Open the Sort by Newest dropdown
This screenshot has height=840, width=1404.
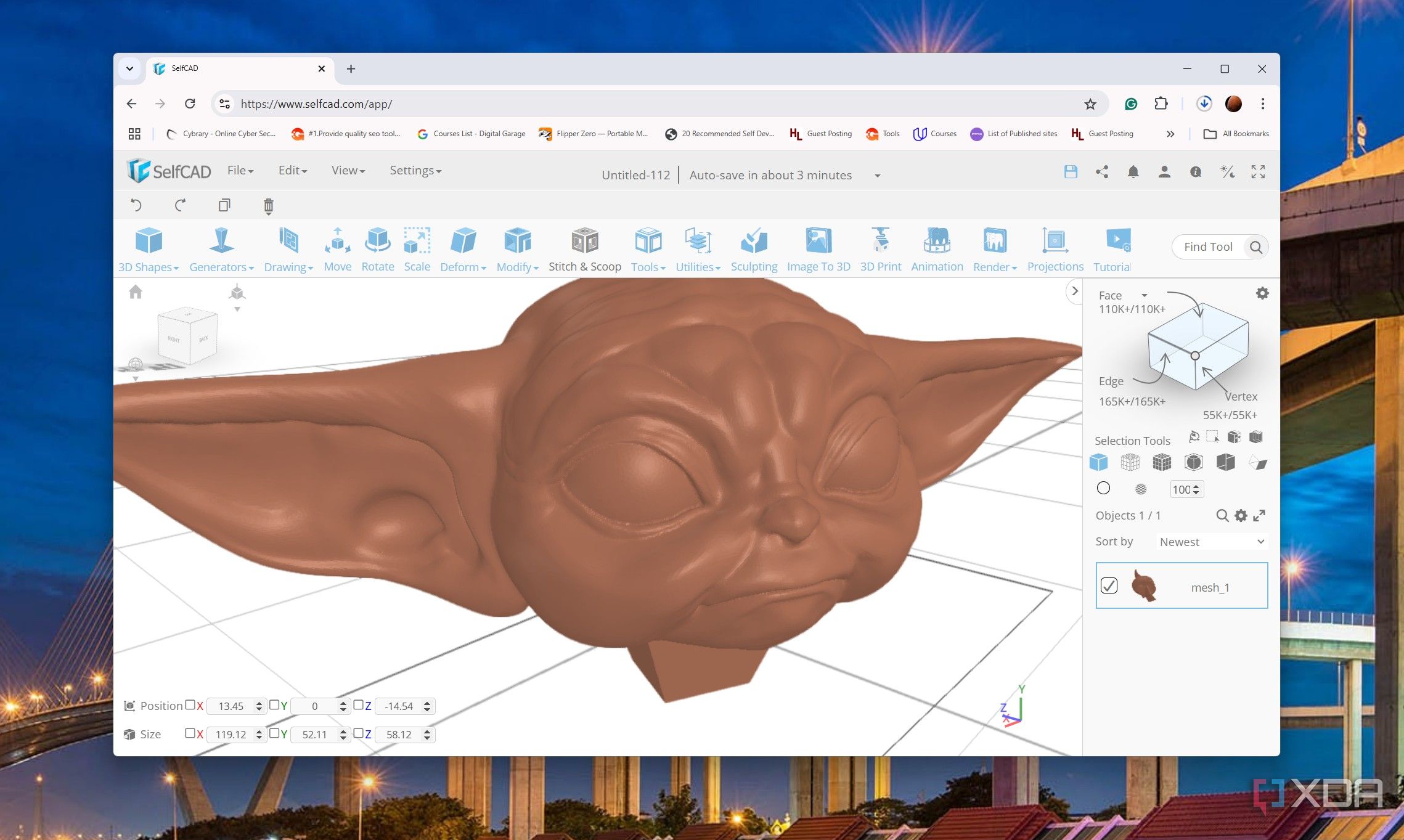tap(1212, 542)
